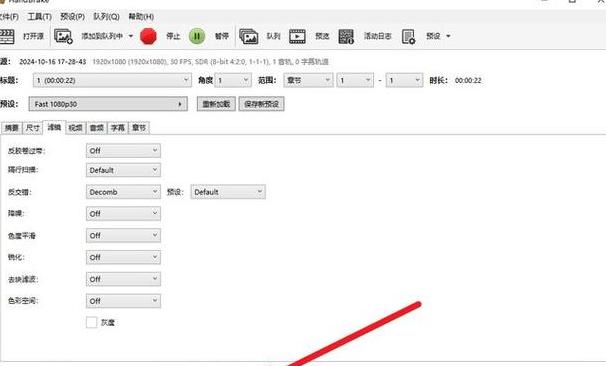Screen dimensions: 606x366
Task: Switch to the Video tab
Action: [75, 128]
